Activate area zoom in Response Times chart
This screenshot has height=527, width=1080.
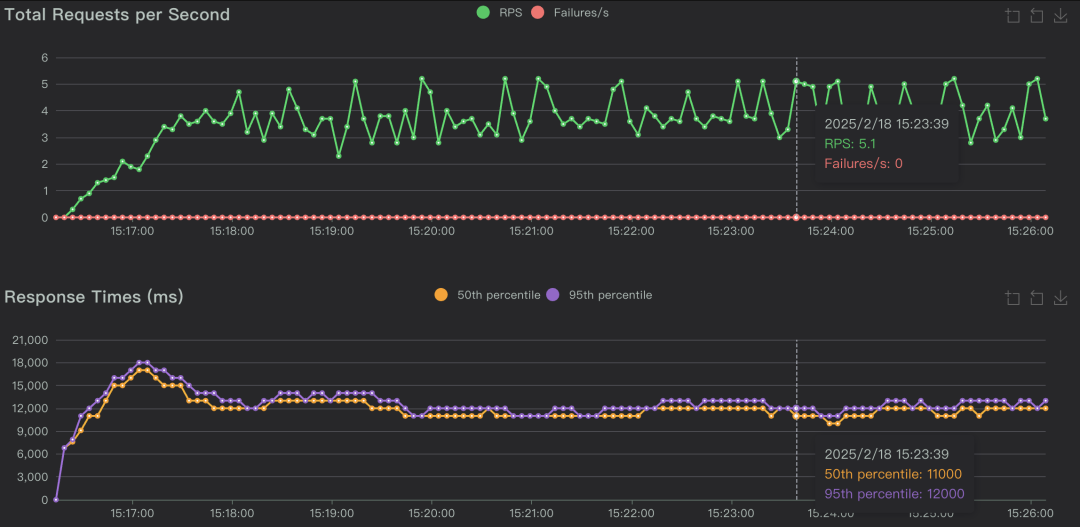[x=1012, y=298]
